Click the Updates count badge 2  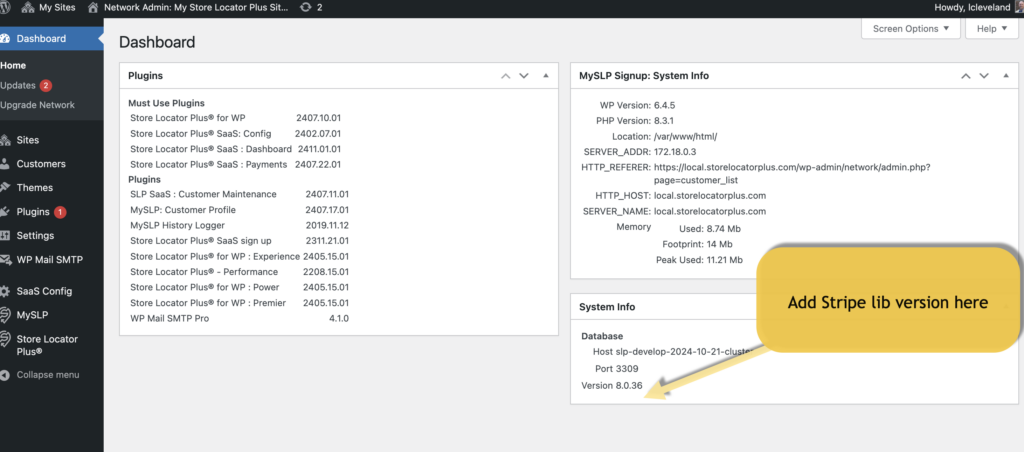[46, 86]
